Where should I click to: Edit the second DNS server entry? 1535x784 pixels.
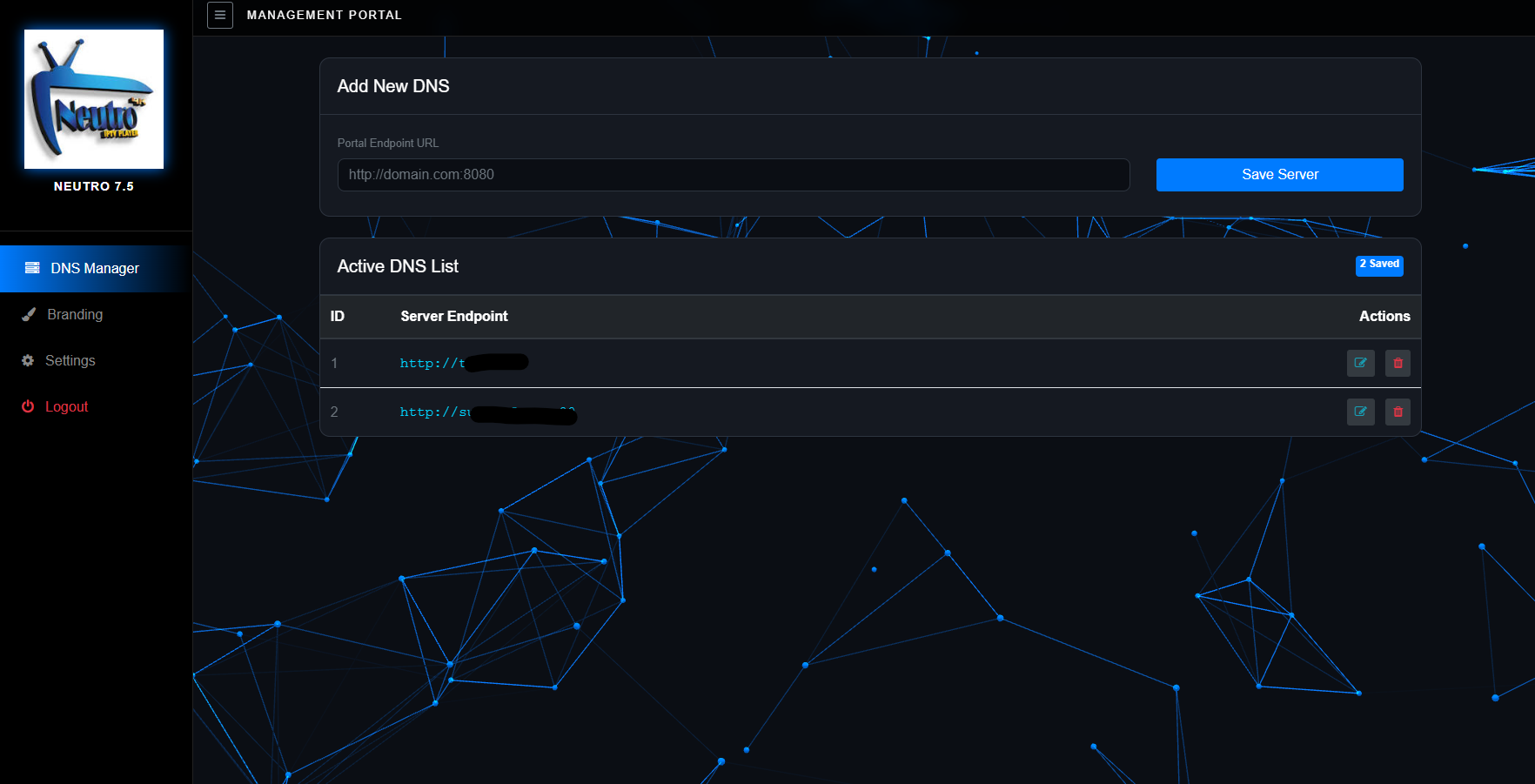[1360, 412]
